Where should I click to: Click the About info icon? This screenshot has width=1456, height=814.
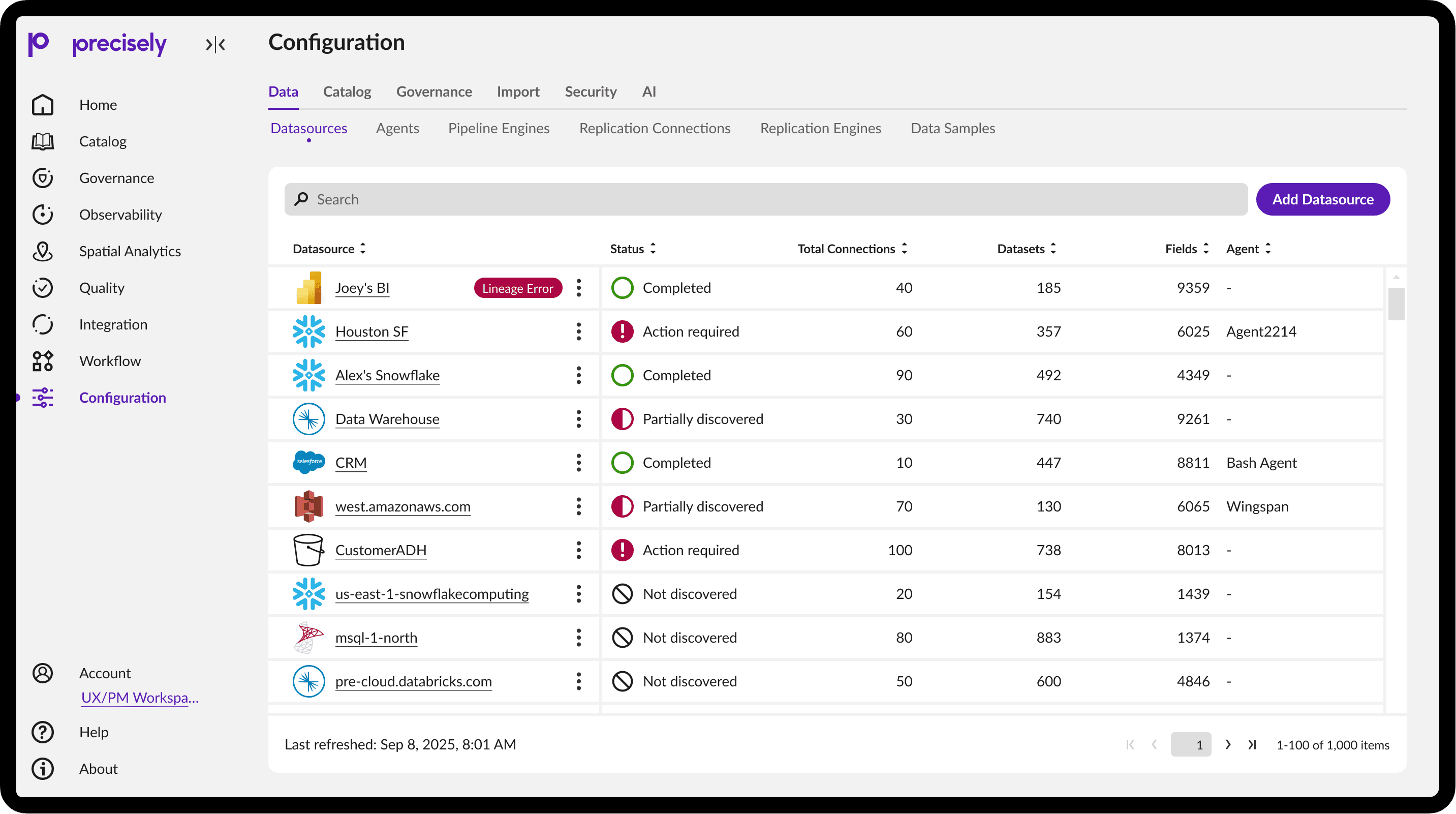[x=42, y=769]
